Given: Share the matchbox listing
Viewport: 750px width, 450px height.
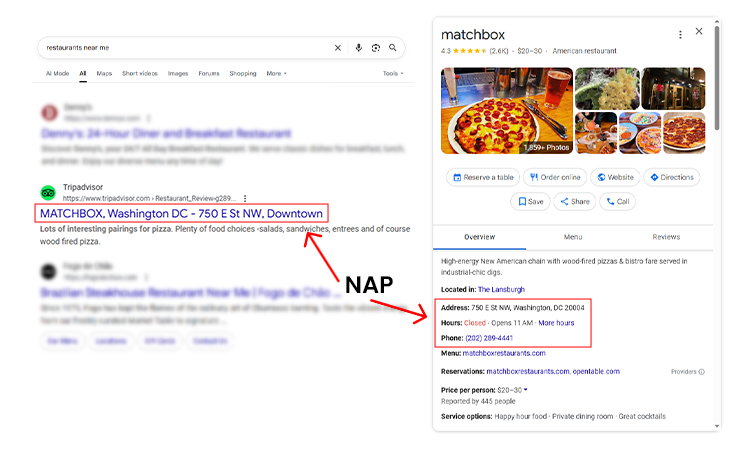Looking at the screenshot, I should pos(575,202).
